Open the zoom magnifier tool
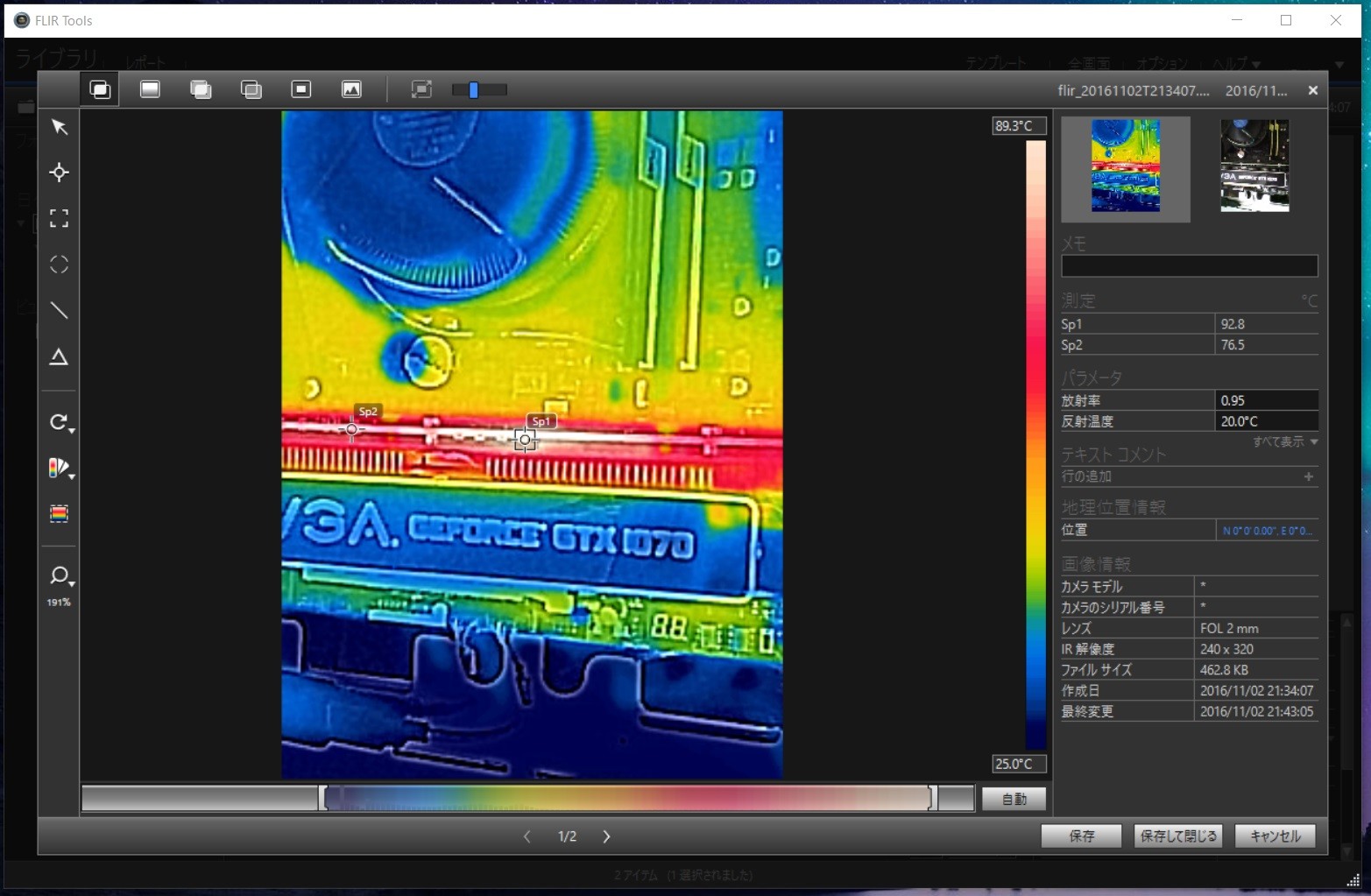Viewport: 1371px width, 896px height. click(60, 575)
